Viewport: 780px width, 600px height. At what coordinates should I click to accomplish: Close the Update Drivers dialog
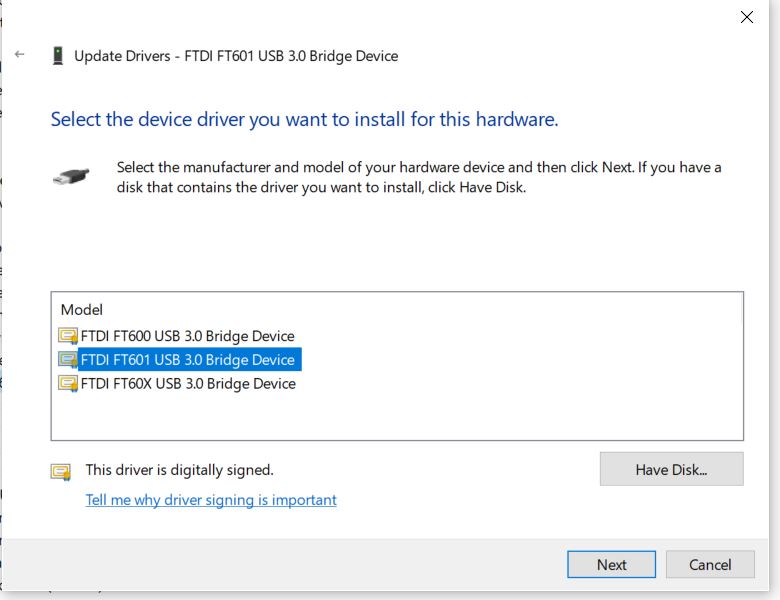point(747,17)
